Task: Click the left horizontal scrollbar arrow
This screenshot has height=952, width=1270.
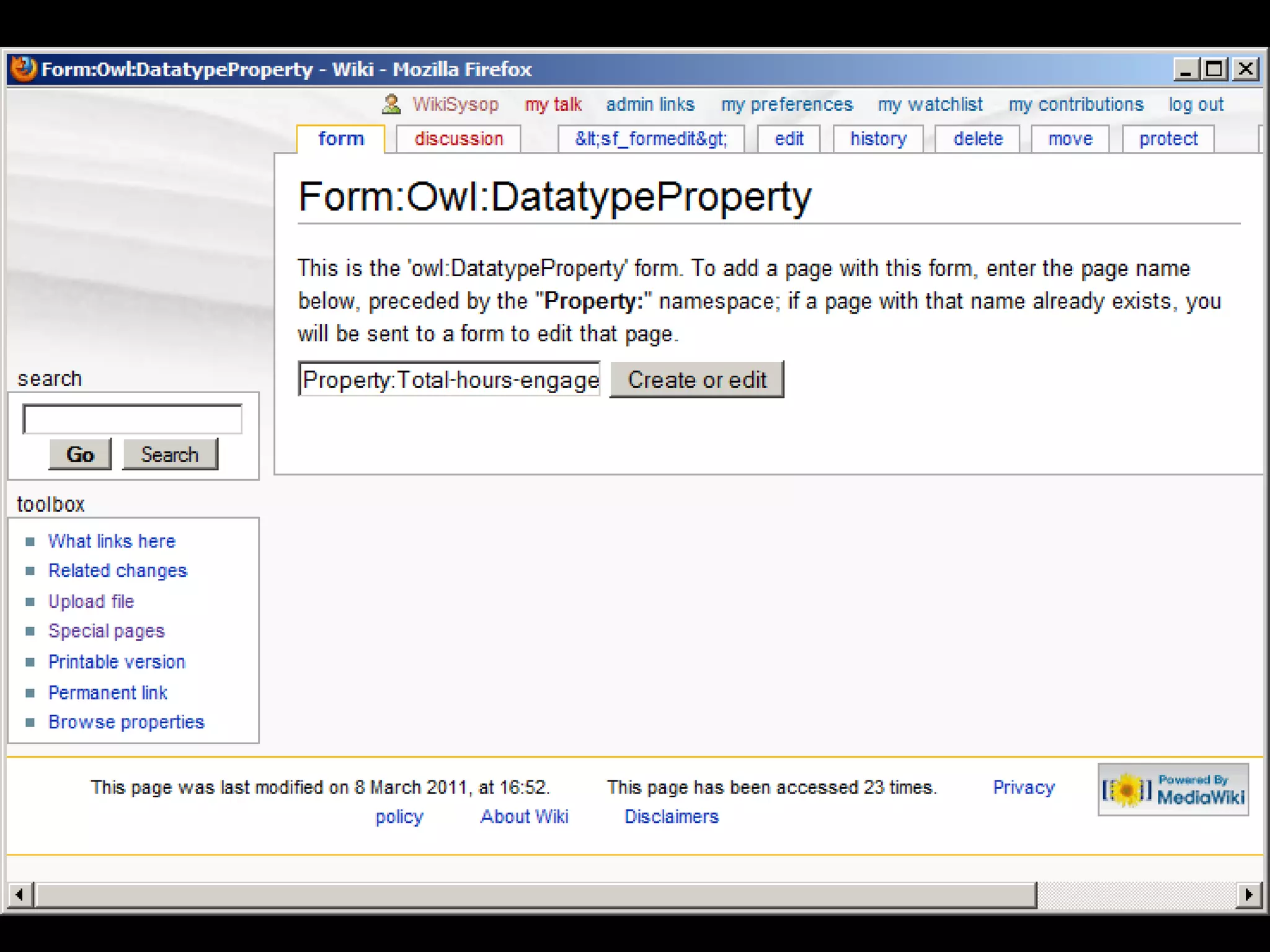Action: tap(20, 894)
